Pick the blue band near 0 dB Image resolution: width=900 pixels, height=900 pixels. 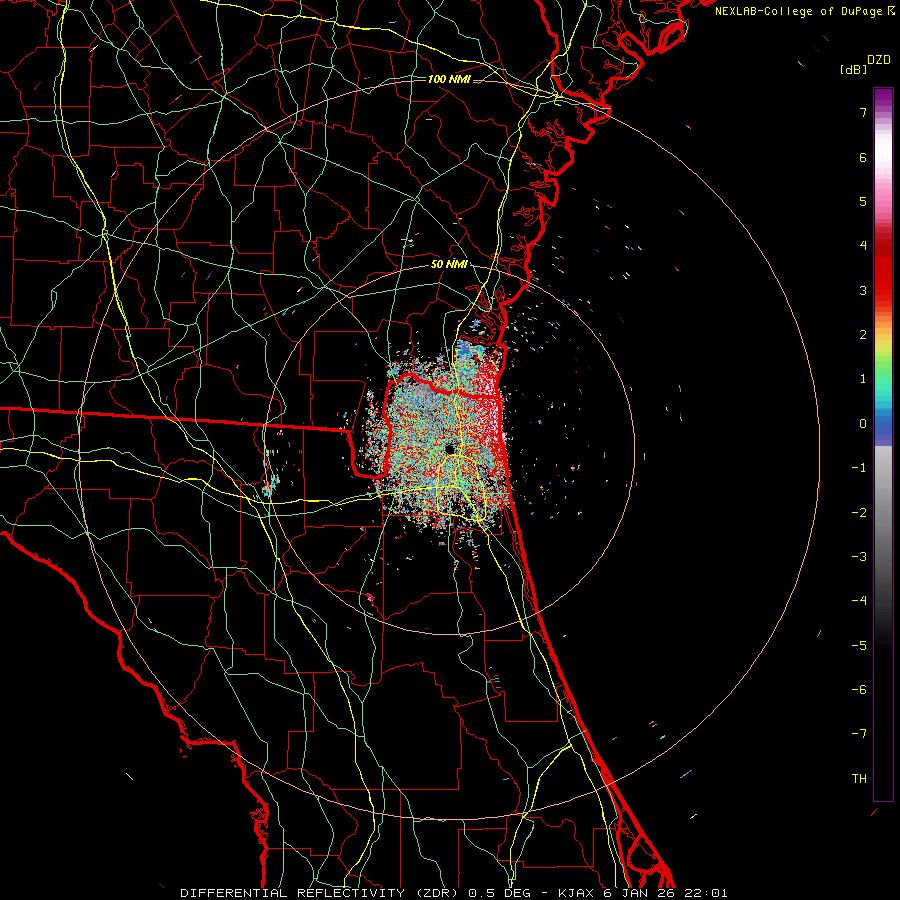pyautogui.click(x=883, y=425)
